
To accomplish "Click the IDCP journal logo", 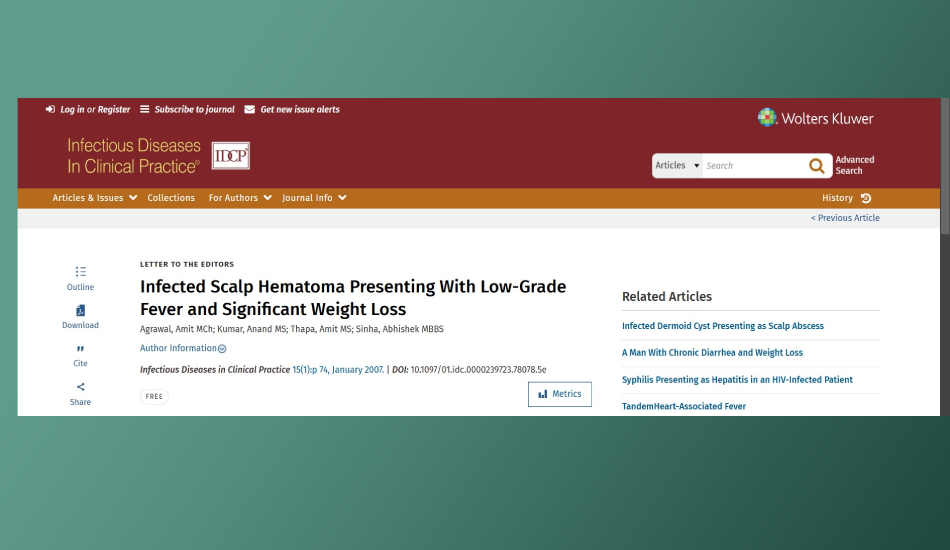I will [x=231, y=155].
